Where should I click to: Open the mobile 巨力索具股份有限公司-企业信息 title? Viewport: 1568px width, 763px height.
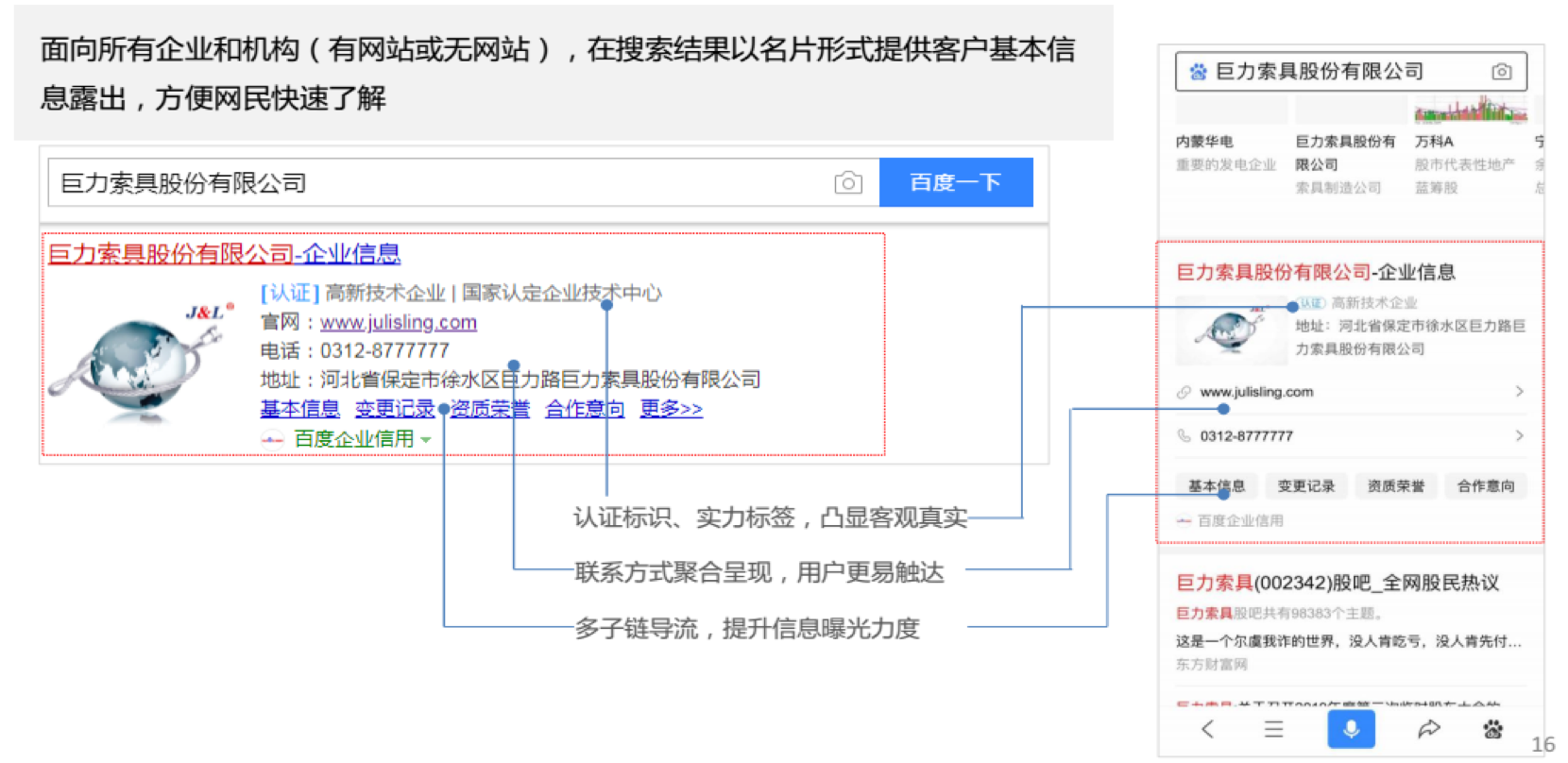click(1315, 272)
